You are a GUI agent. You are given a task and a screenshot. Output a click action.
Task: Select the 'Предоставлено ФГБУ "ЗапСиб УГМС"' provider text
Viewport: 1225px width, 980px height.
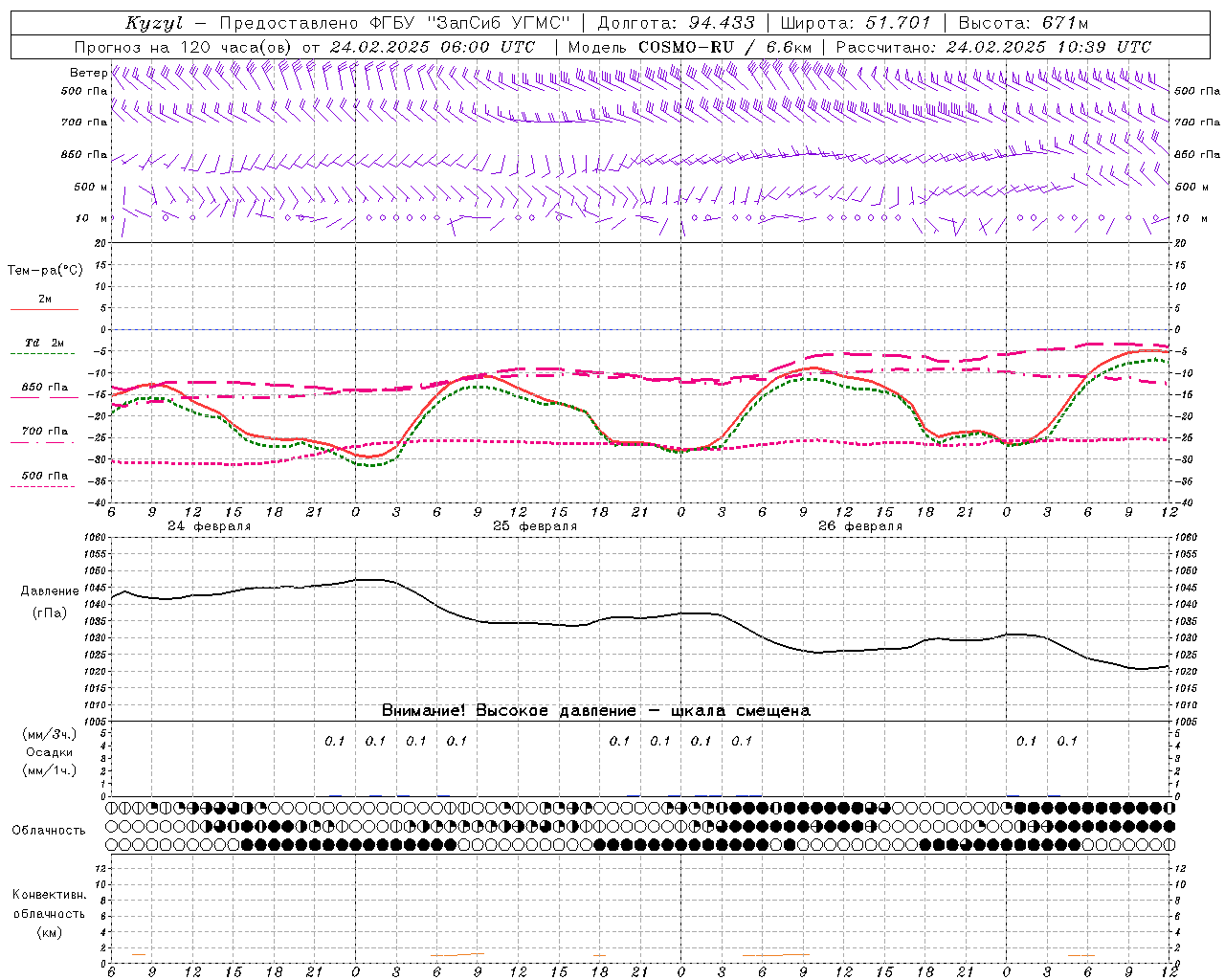(395, 23)
